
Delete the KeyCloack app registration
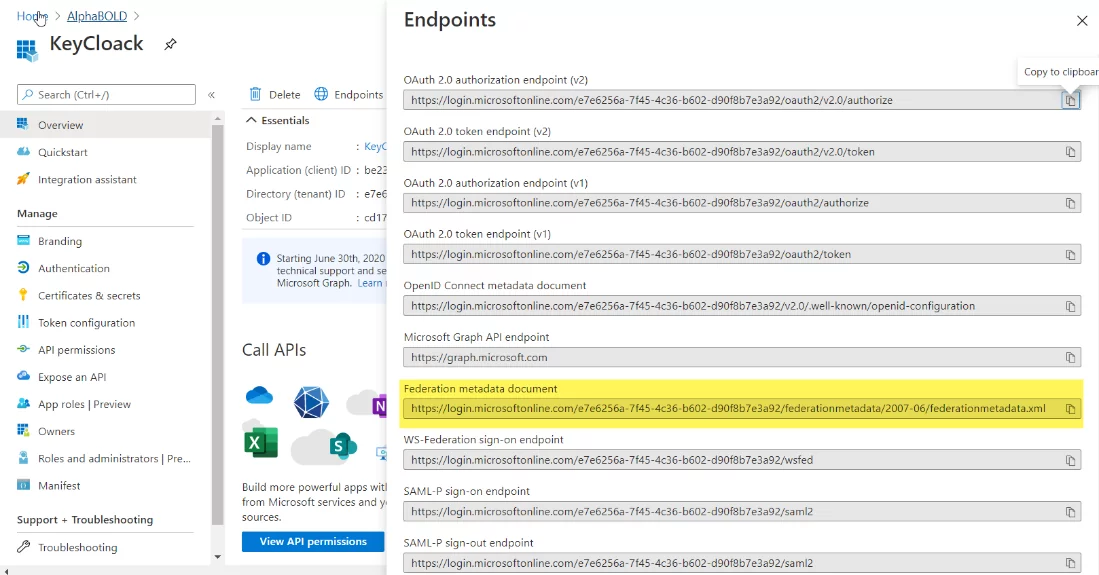point(275,95)
